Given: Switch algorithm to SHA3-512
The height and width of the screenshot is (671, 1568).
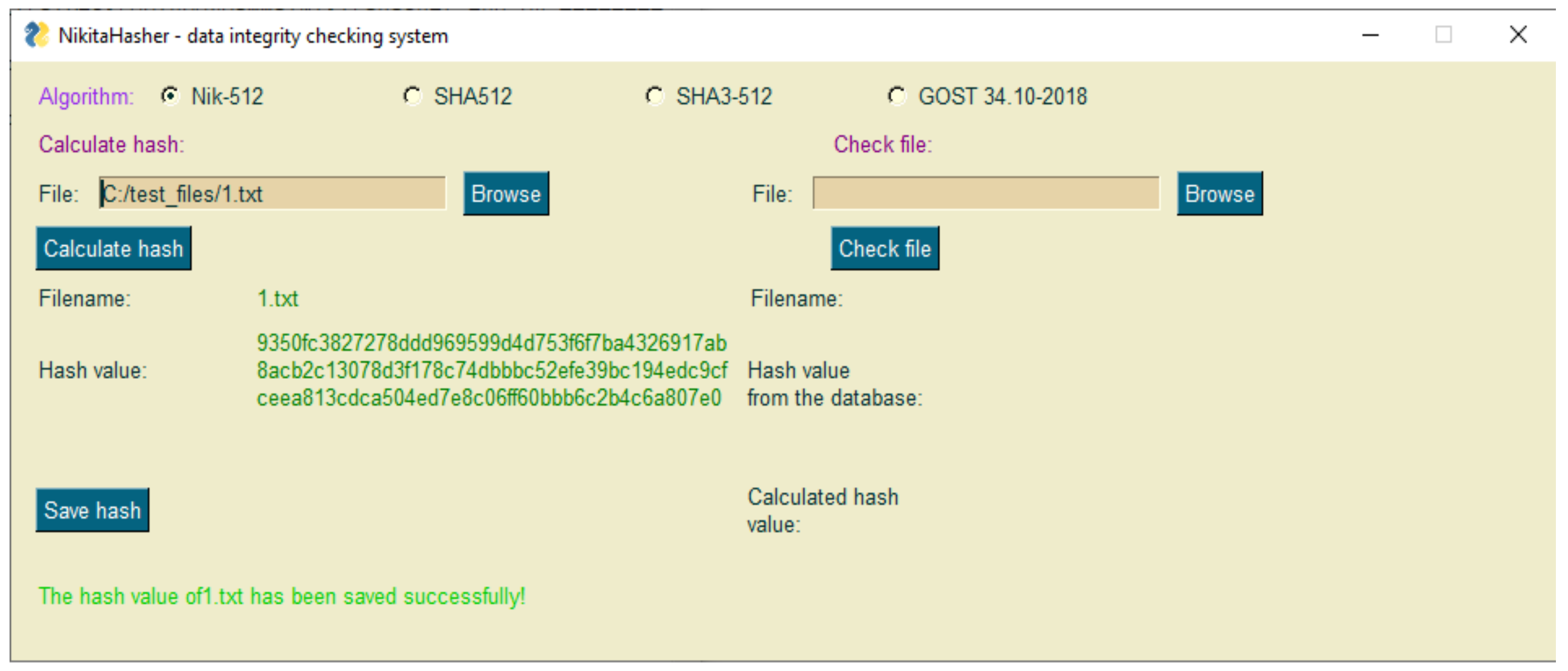Looking at the screenshot, I should [x=655, y=96].
